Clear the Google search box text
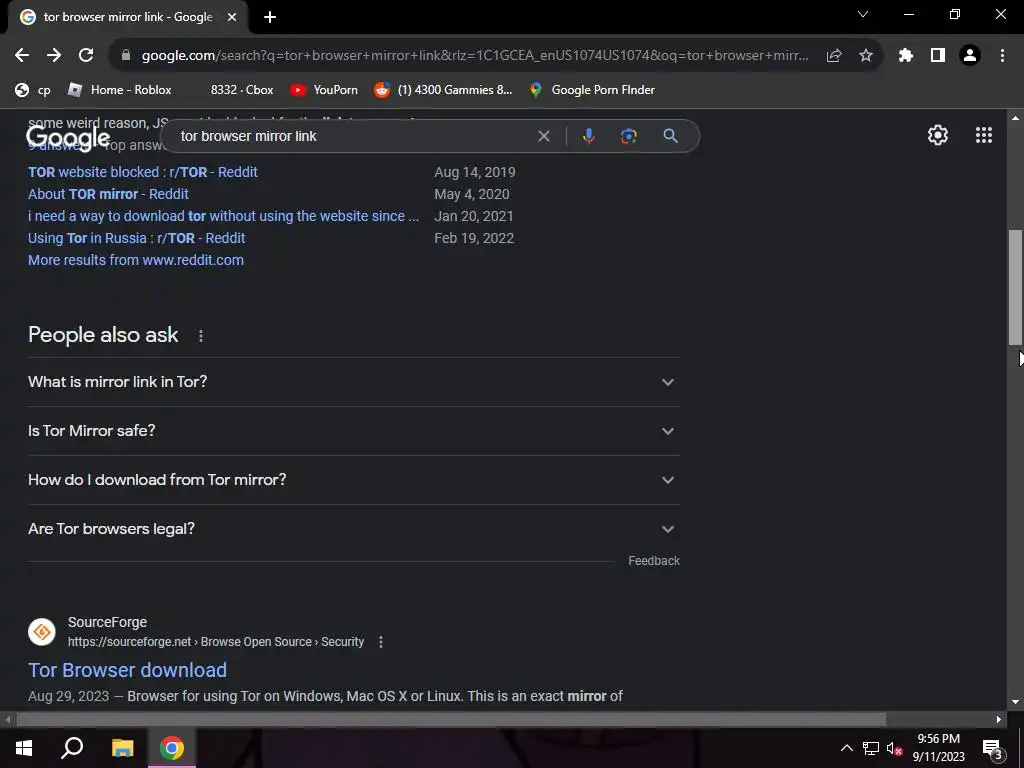This screenshot has width=1024, height=768. 543,136
